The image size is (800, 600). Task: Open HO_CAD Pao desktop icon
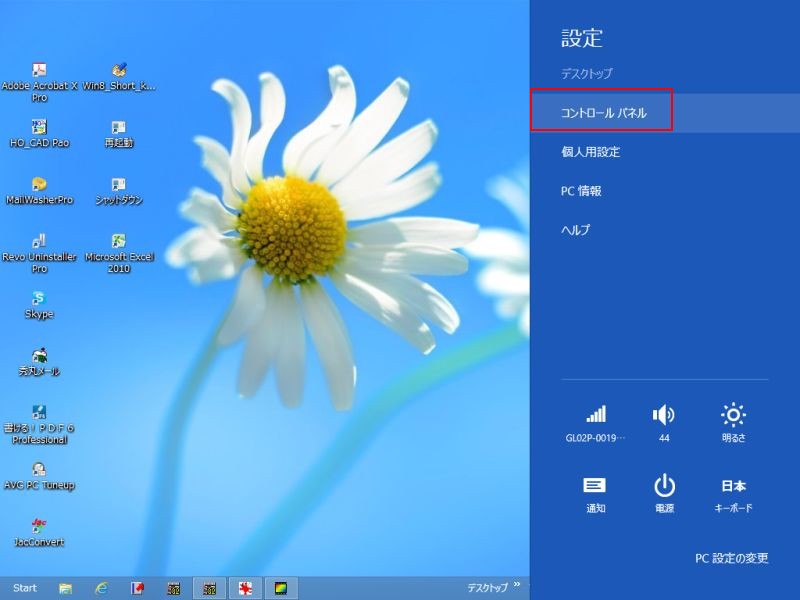point(39,128)
